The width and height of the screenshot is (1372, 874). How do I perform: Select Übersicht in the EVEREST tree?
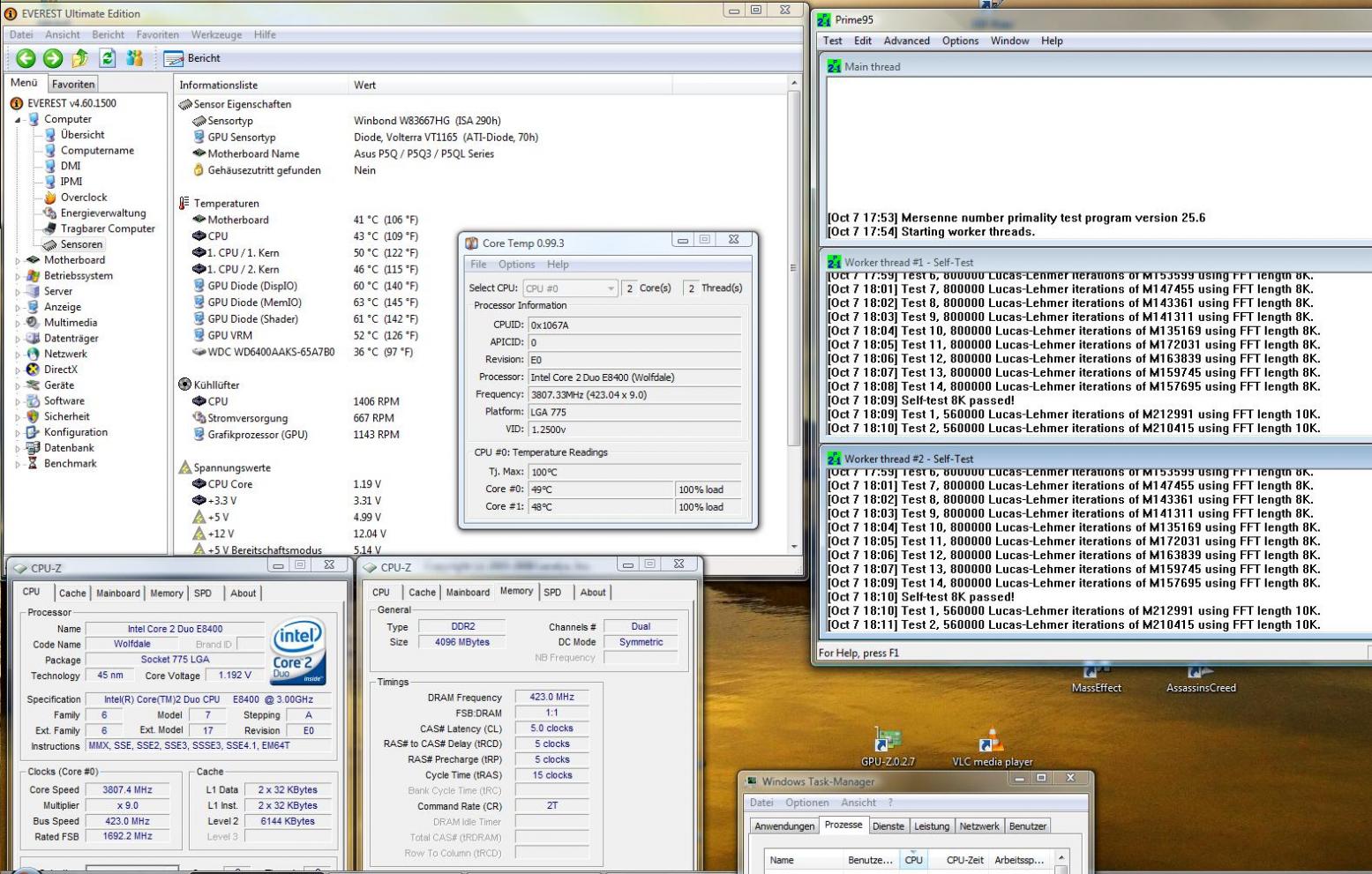82,135
